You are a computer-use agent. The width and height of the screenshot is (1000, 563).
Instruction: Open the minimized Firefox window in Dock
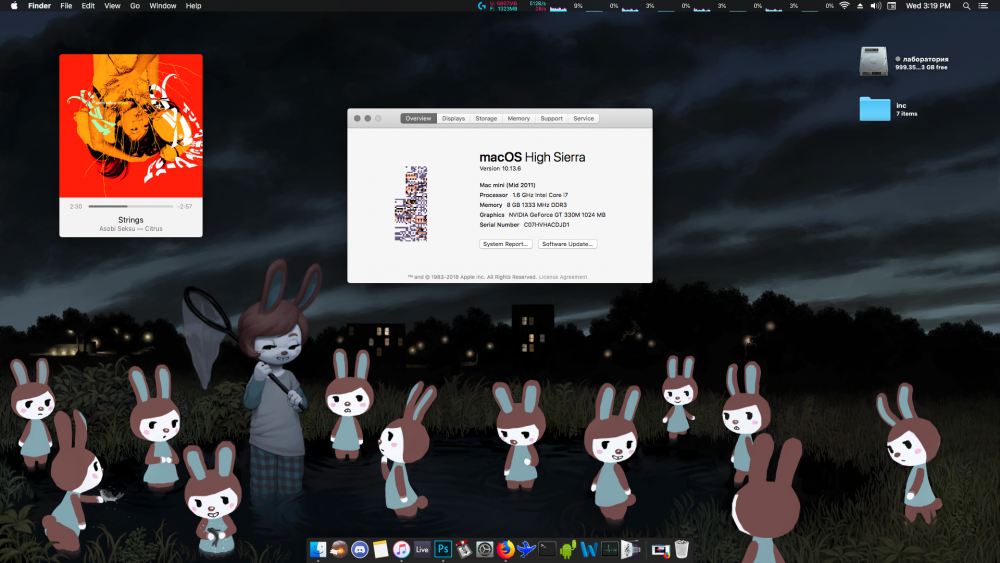660,549
